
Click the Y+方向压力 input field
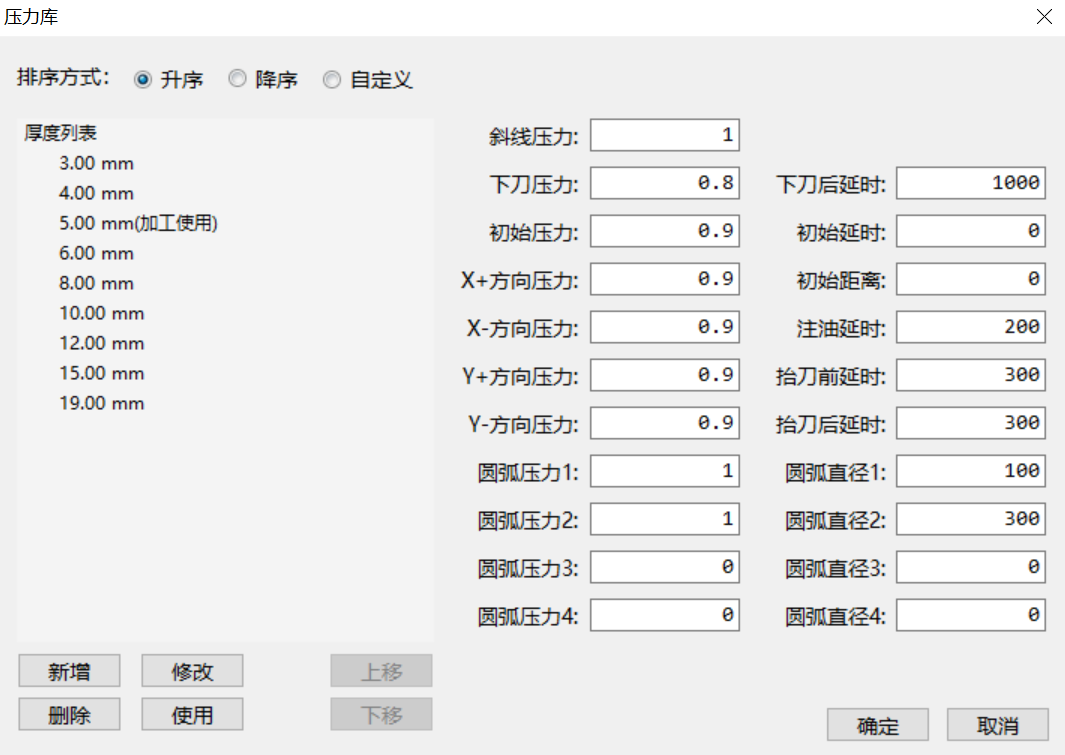click(x=664, y=375)
